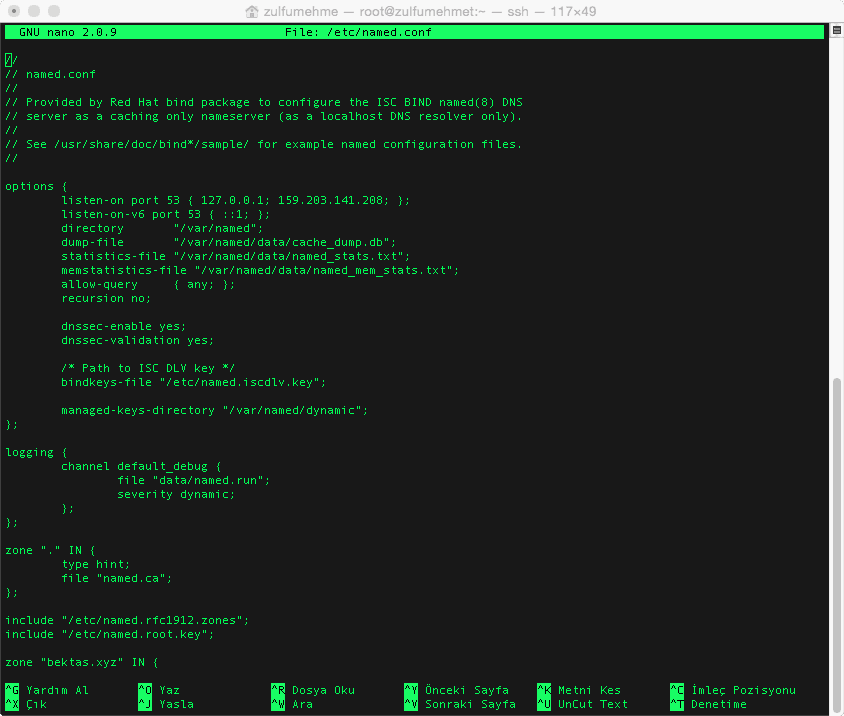Click the IP address 159.203.141.208
Image resolution: width=844 pixels, height=716 pixels.
coord(330,200)
